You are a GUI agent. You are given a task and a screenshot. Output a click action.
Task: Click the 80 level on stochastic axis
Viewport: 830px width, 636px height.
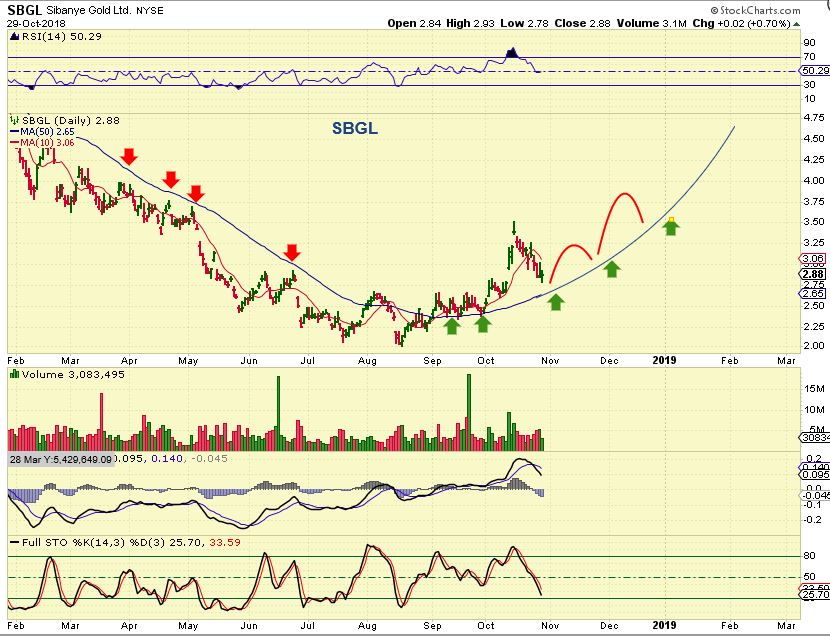coord(809,556)
